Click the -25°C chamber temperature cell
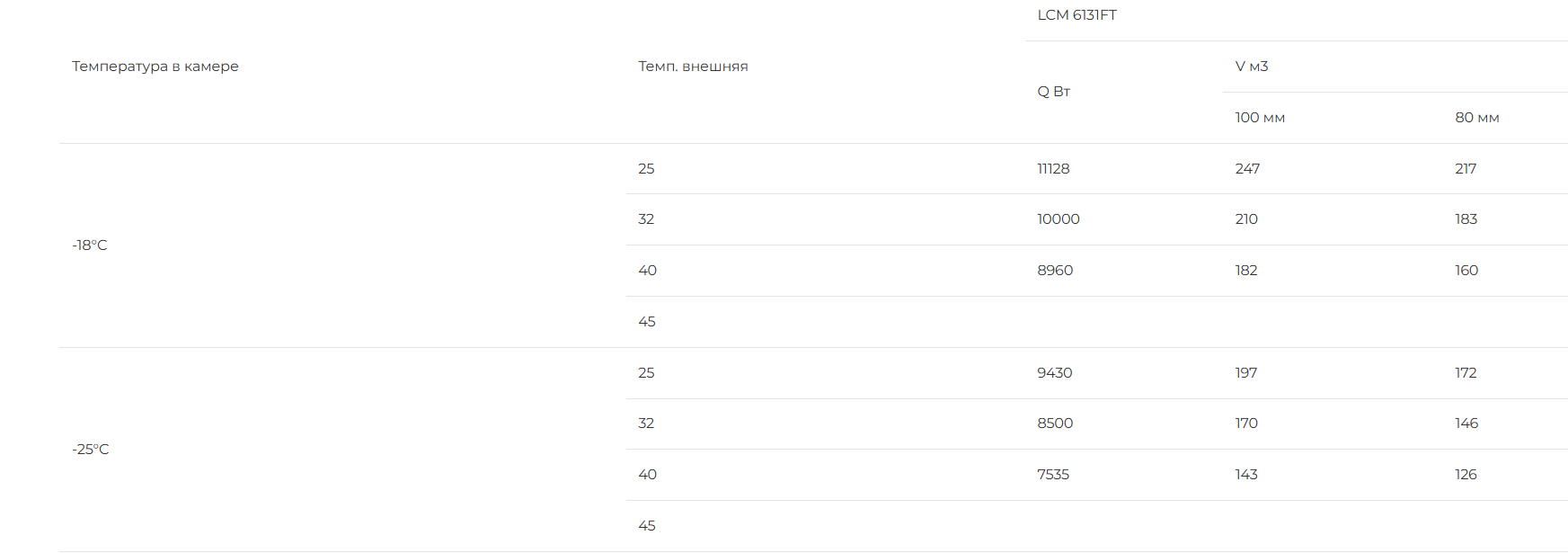Screen dimensions: 1568x553 [91, 450]
